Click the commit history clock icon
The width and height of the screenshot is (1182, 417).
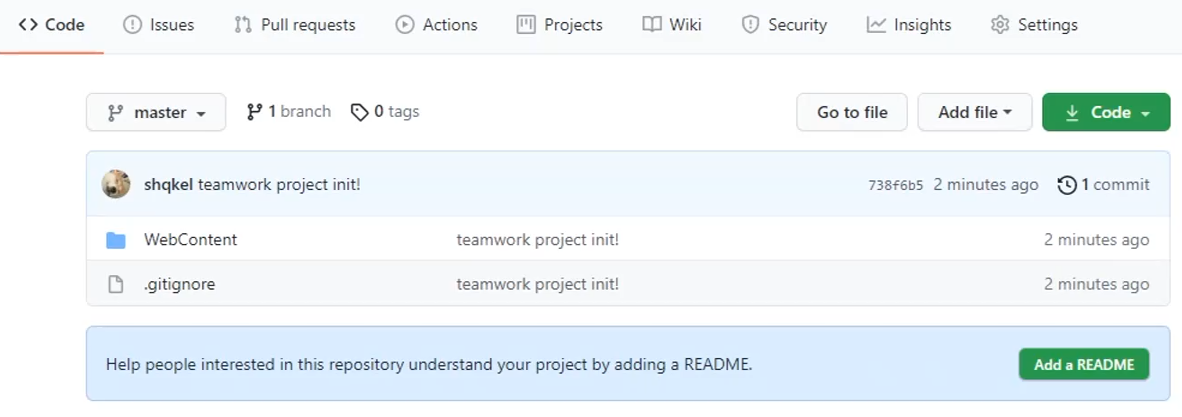point(1067,185)
